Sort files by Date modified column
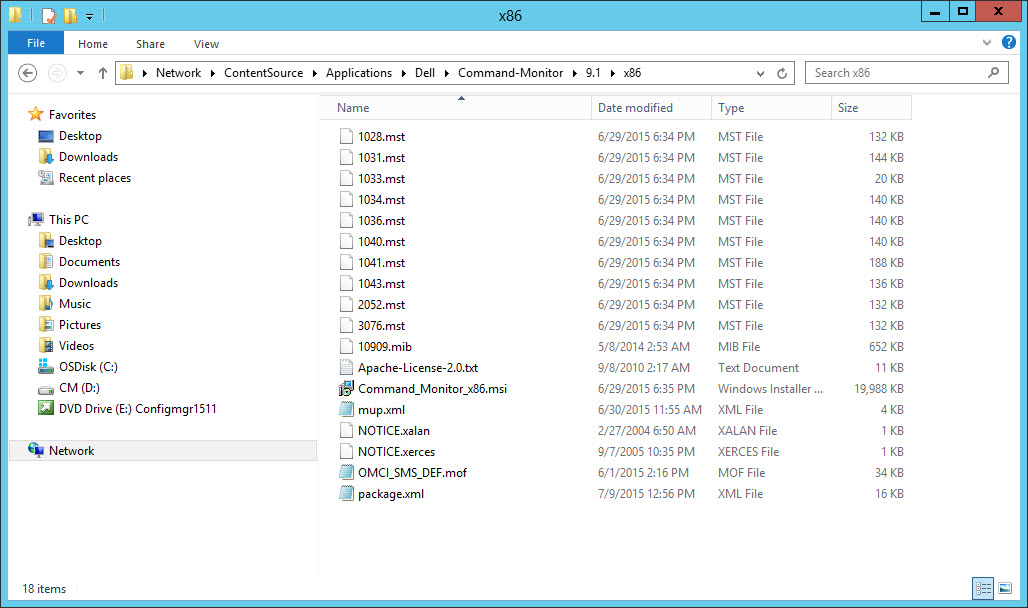Viewport: 1028px width, 608px height. pyautogui.click(x=635, y=108)
